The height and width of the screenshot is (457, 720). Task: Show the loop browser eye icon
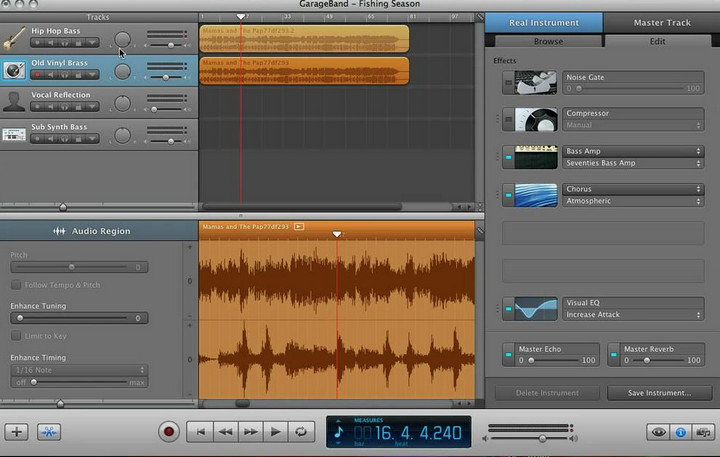tap(657, 432)
